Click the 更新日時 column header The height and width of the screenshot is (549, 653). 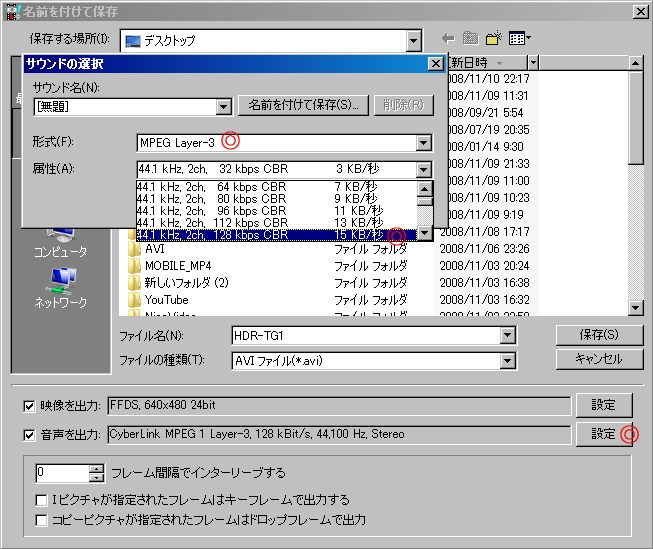pyautogui.click(x=487, y=63)
